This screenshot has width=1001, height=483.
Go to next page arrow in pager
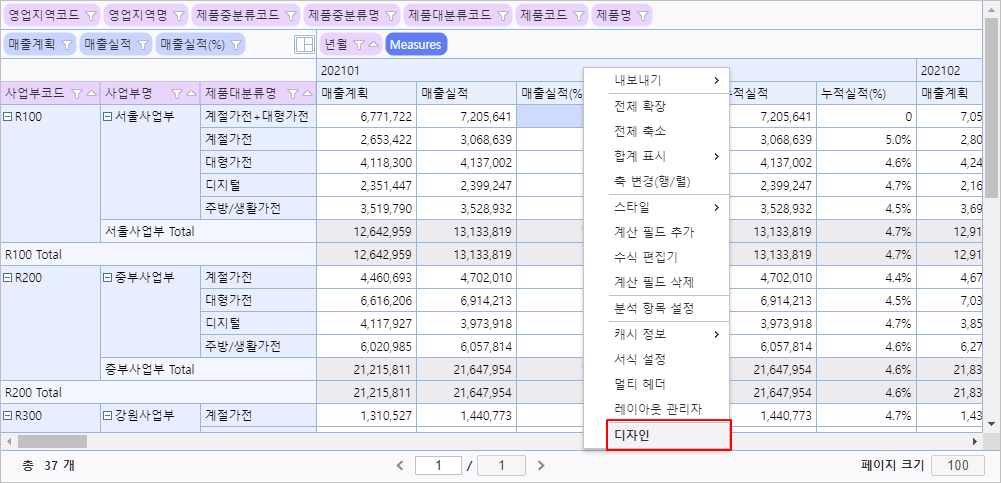tap(541, 465)
